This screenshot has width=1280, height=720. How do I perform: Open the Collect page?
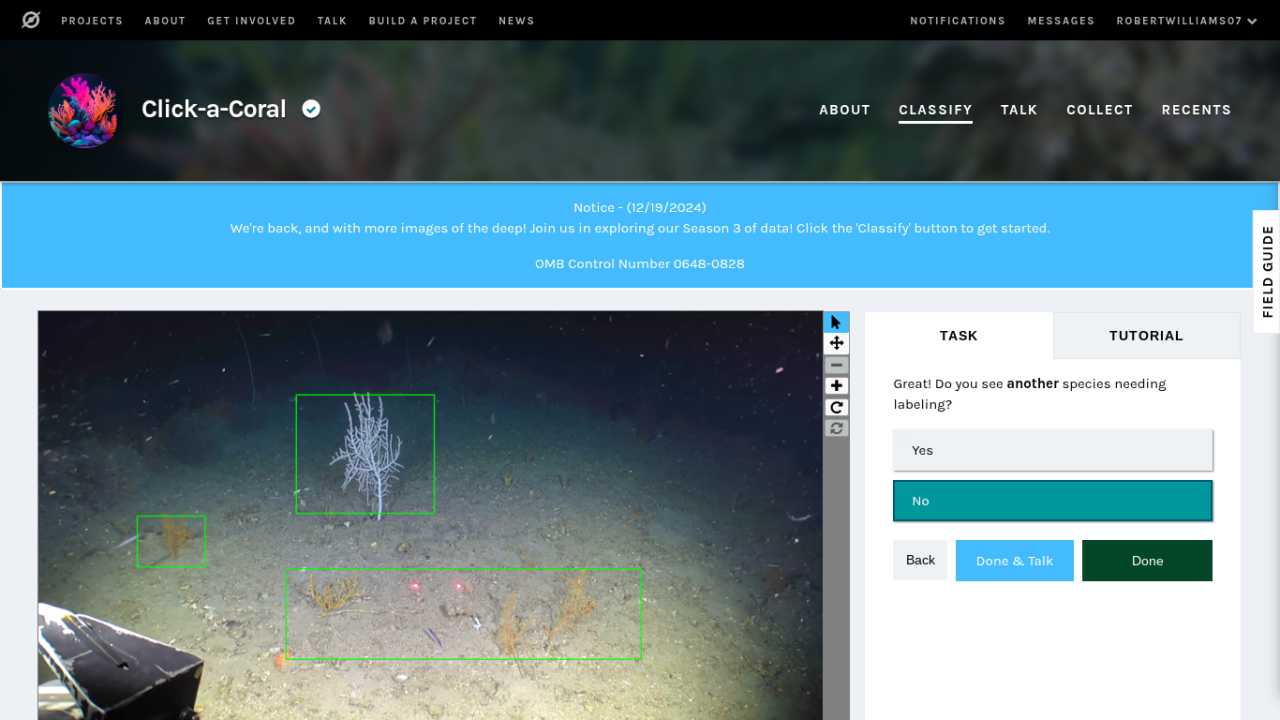click(x=1099, y=110)
